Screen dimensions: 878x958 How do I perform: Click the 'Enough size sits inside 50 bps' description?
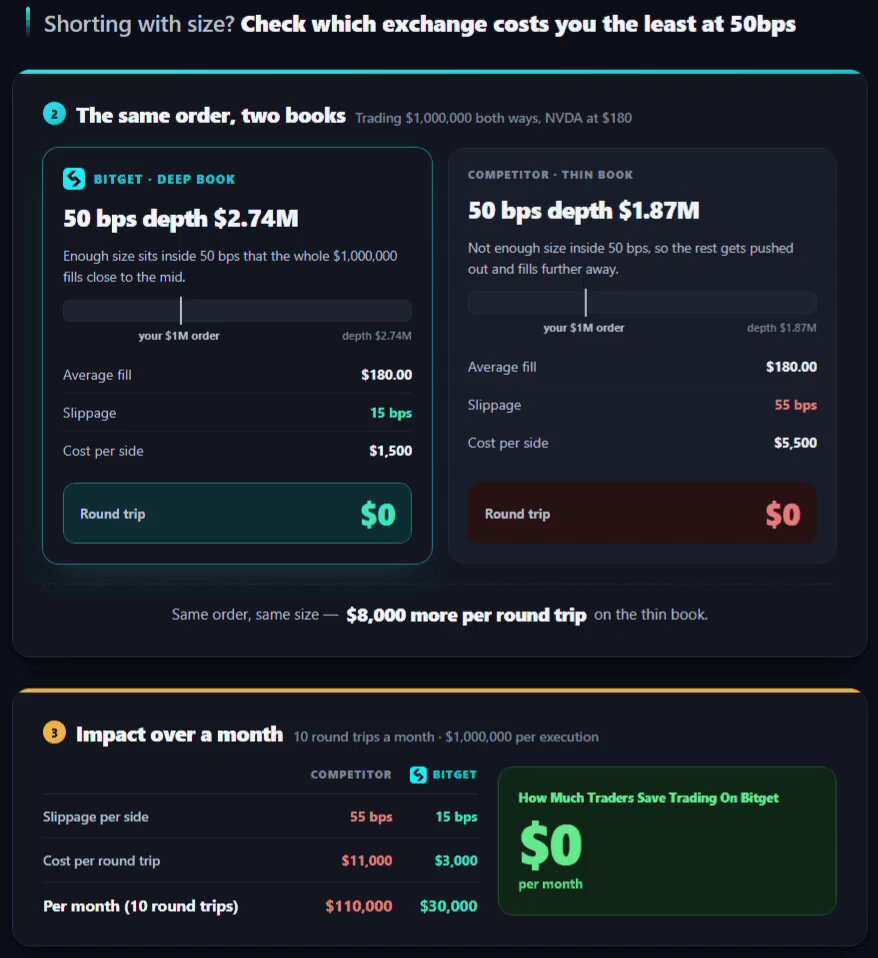tap(230, 266)
